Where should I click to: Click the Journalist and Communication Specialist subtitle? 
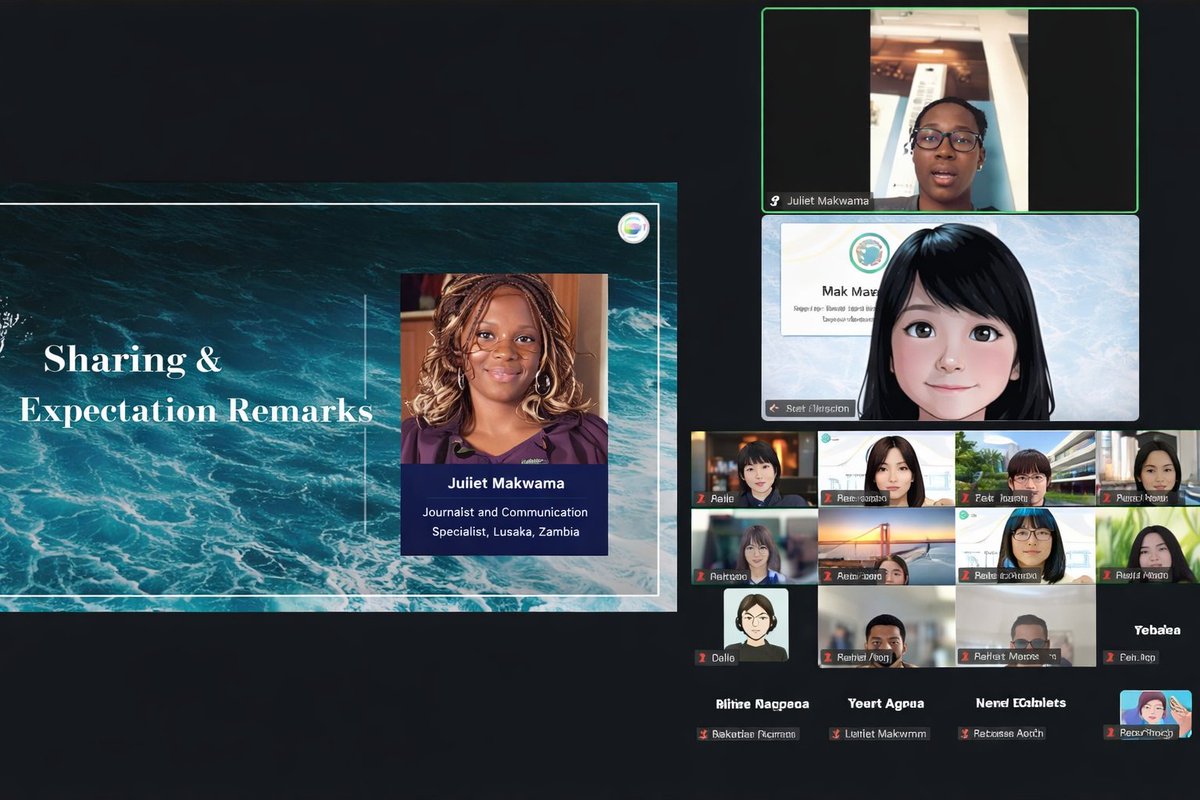pos(505,521)
